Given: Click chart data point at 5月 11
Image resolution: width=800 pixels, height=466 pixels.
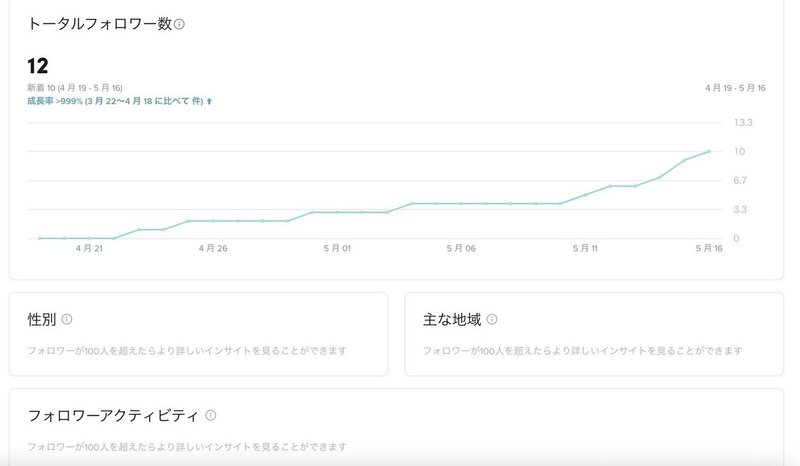Looking at the screenshot, I should coord(585,194).
